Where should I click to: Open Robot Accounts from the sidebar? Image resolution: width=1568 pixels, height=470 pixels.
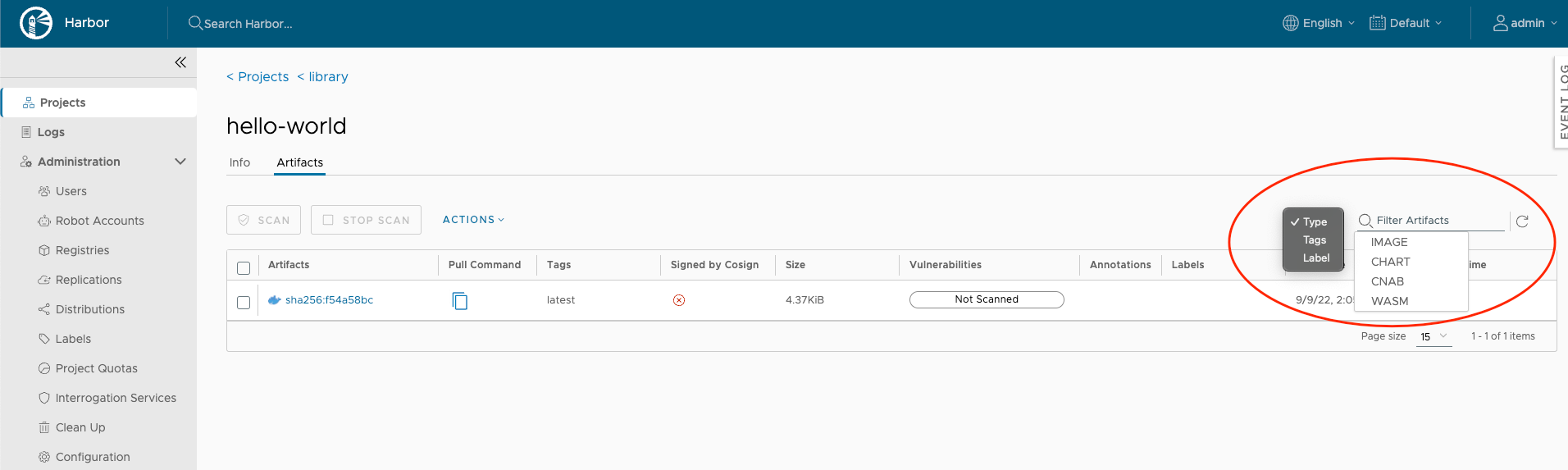pyautogui.click(x=99, y=221)
